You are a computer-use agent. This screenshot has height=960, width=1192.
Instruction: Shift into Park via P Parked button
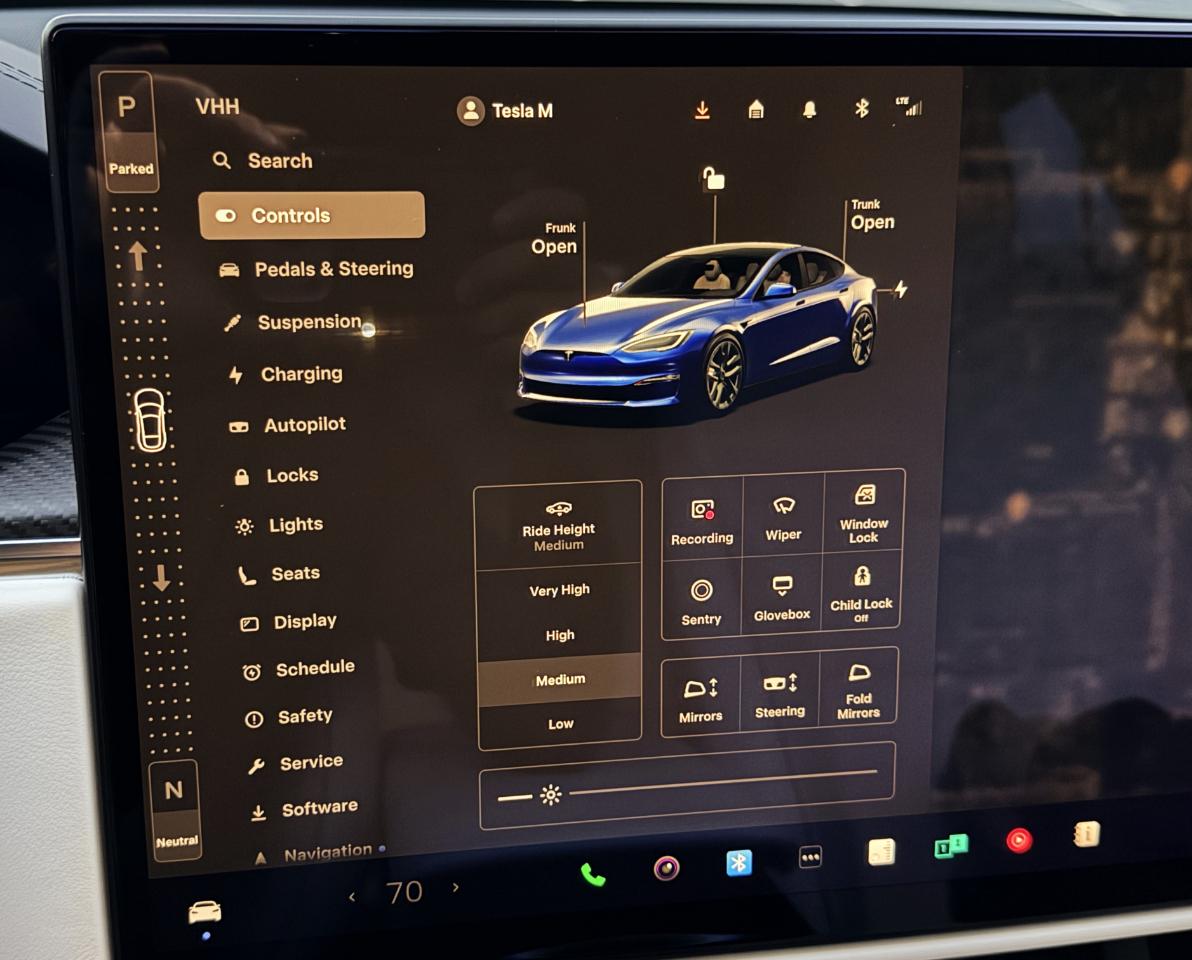coord(128,131)
